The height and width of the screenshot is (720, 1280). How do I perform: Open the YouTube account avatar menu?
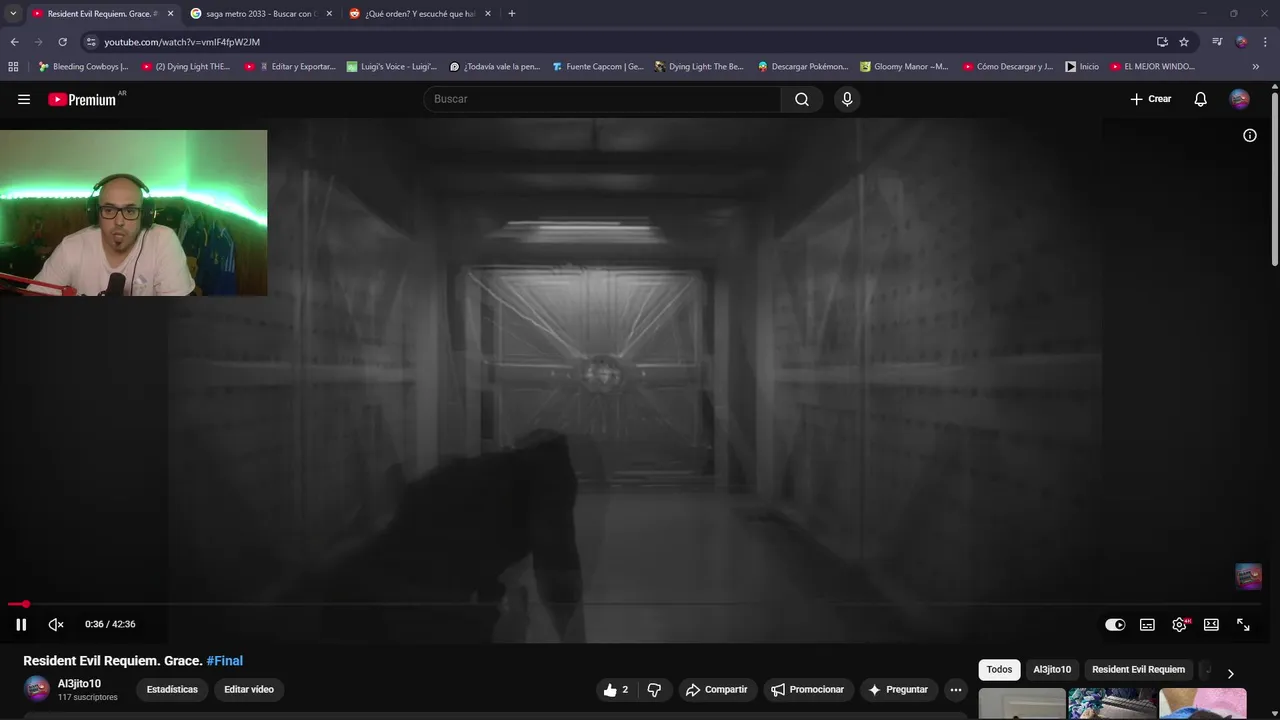1239,99
